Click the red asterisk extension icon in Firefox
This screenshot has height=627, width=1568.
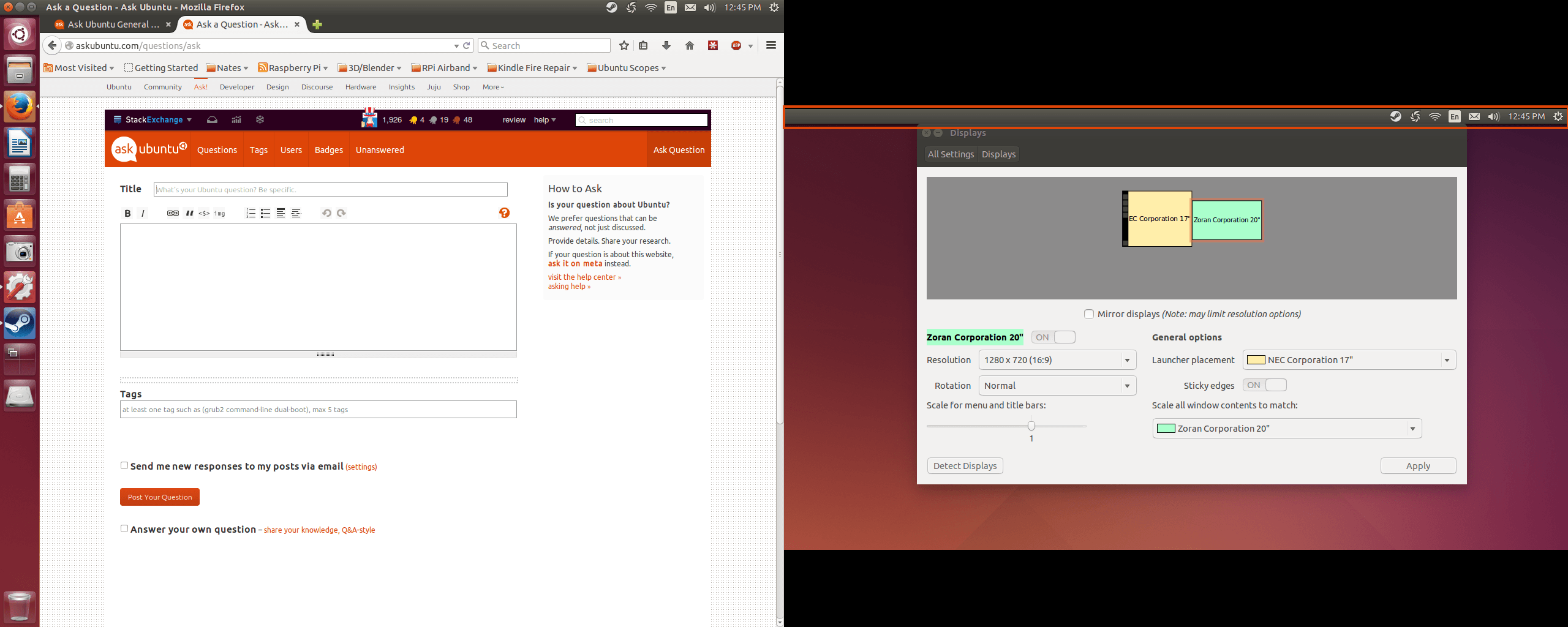point(713,45)
